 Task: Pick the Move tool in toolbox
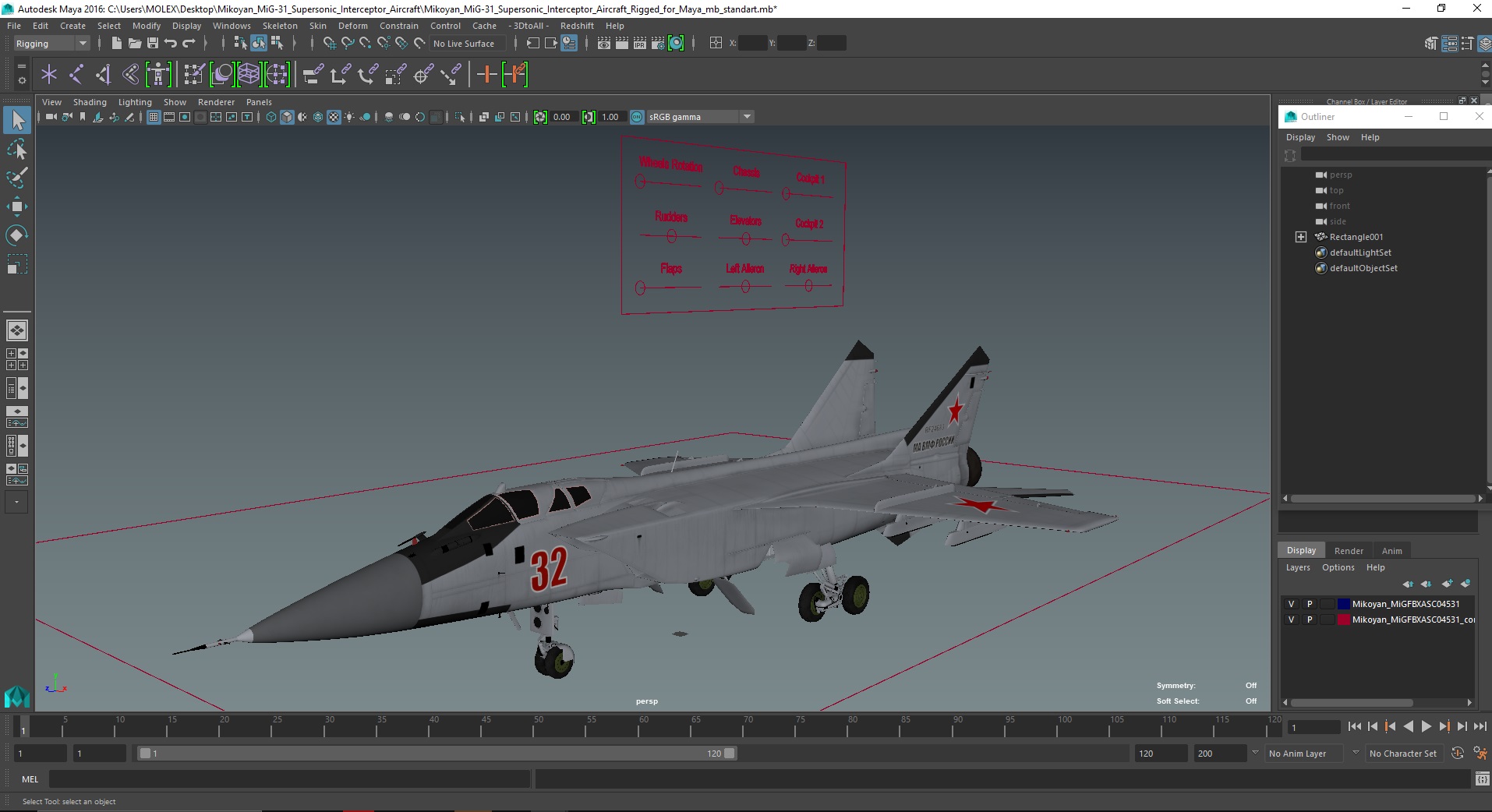click(x=17, y=207)
